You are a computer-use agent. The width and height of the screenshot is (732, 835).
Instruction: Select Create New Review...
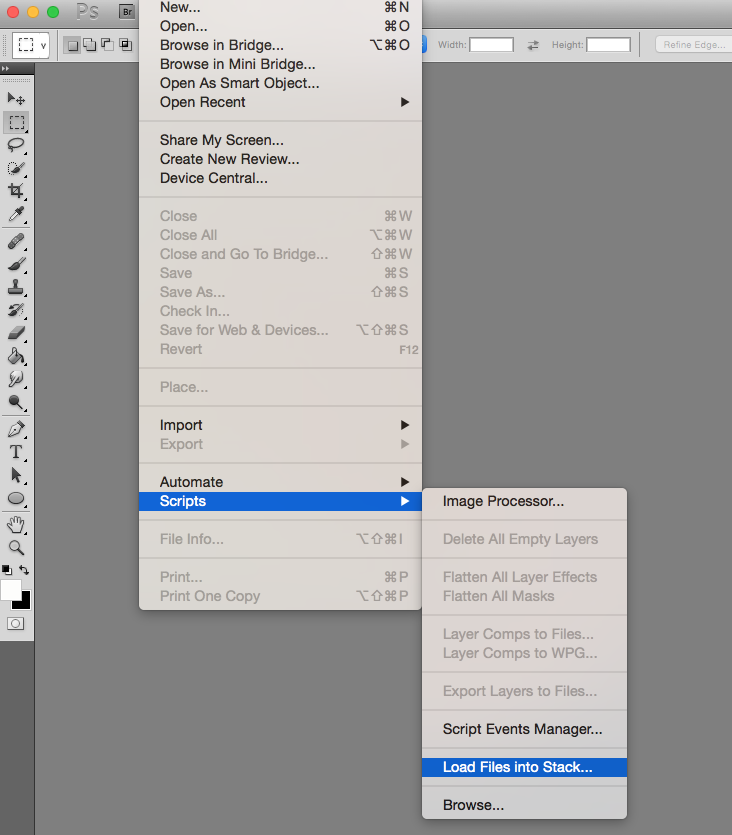(x=280, y=159)
